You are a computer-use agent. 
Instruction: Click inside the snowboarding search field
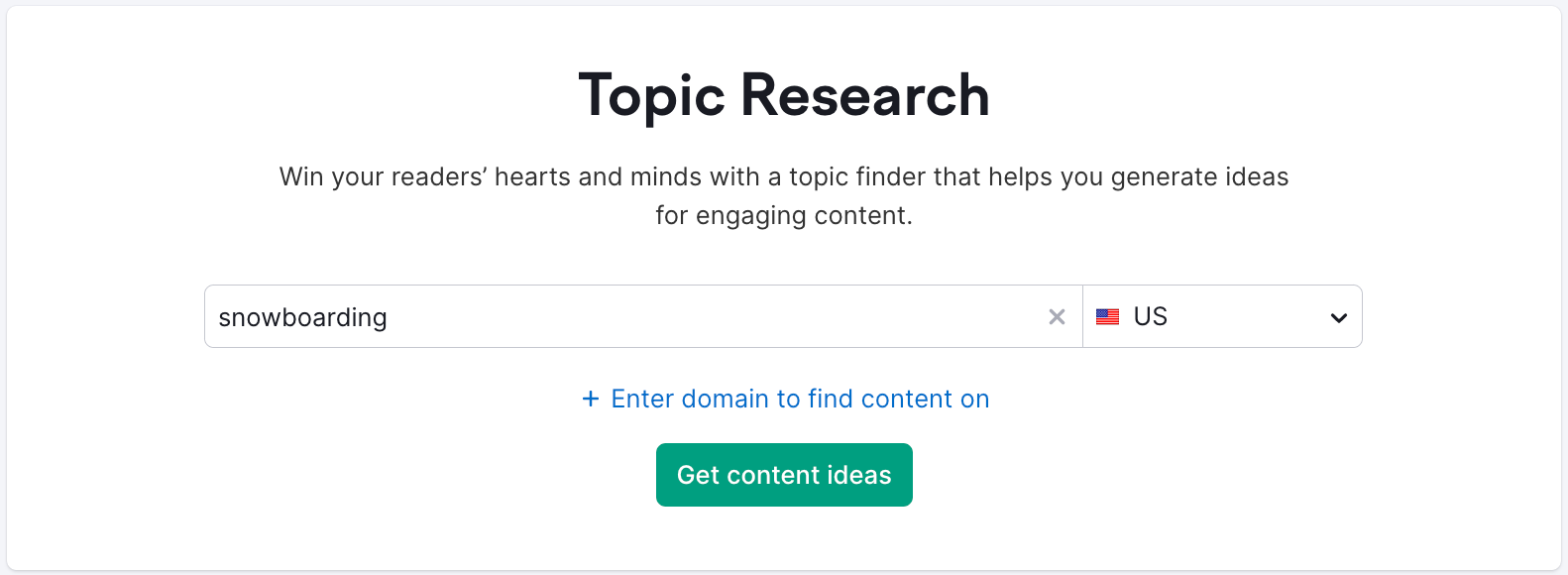tap(634, 316)
